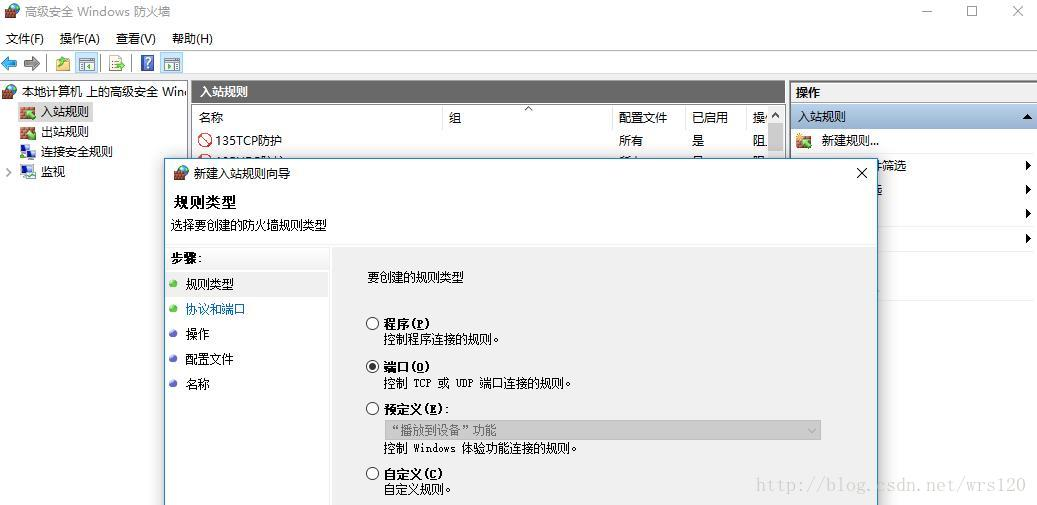Screen dimensions: 1037x505
Task: Select 入站规则 in the console tree
Action: [65, 112]
